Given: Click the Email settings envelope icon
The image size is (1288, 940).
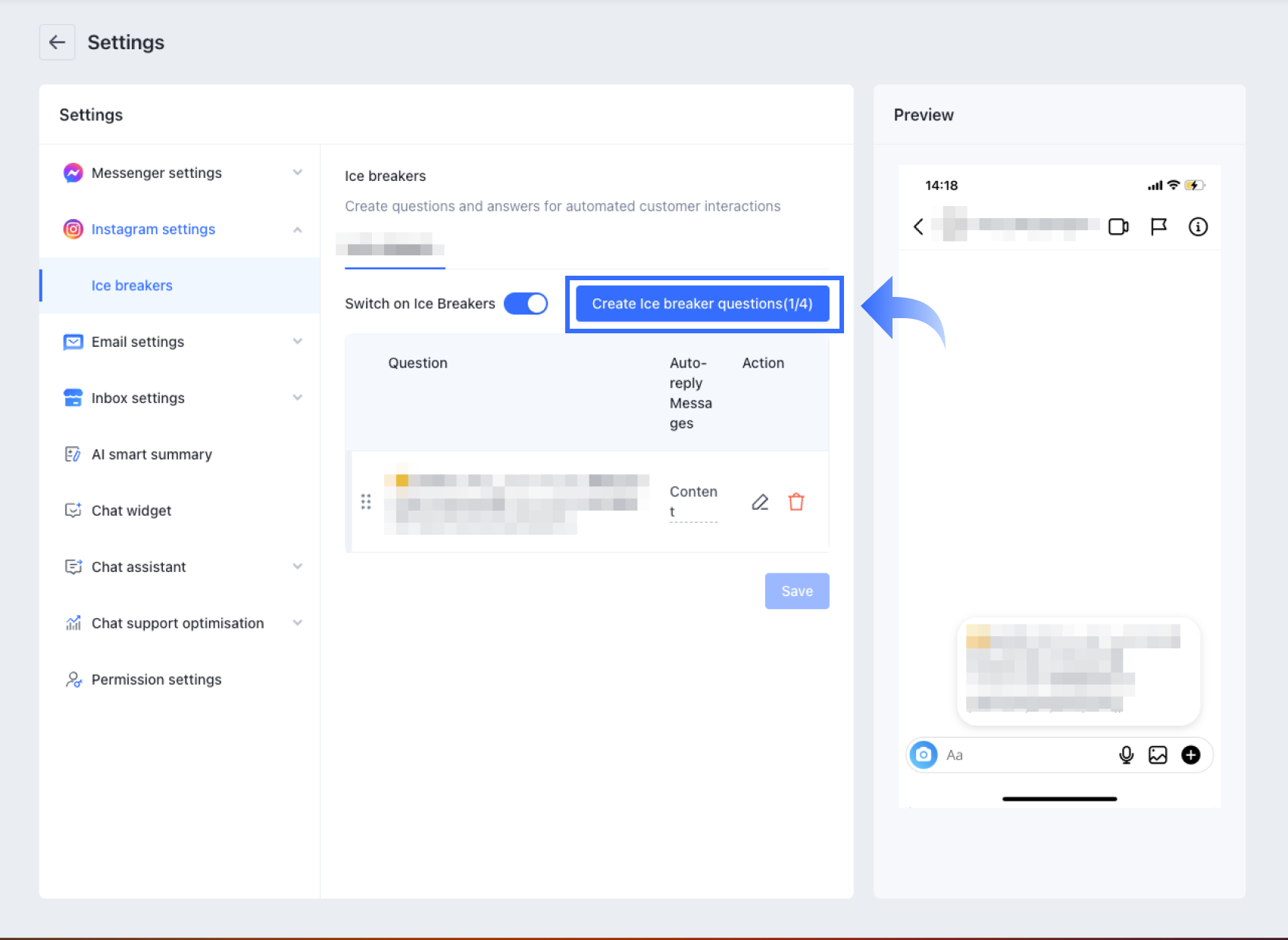Looking at the screenshot, I should [73, 342].
